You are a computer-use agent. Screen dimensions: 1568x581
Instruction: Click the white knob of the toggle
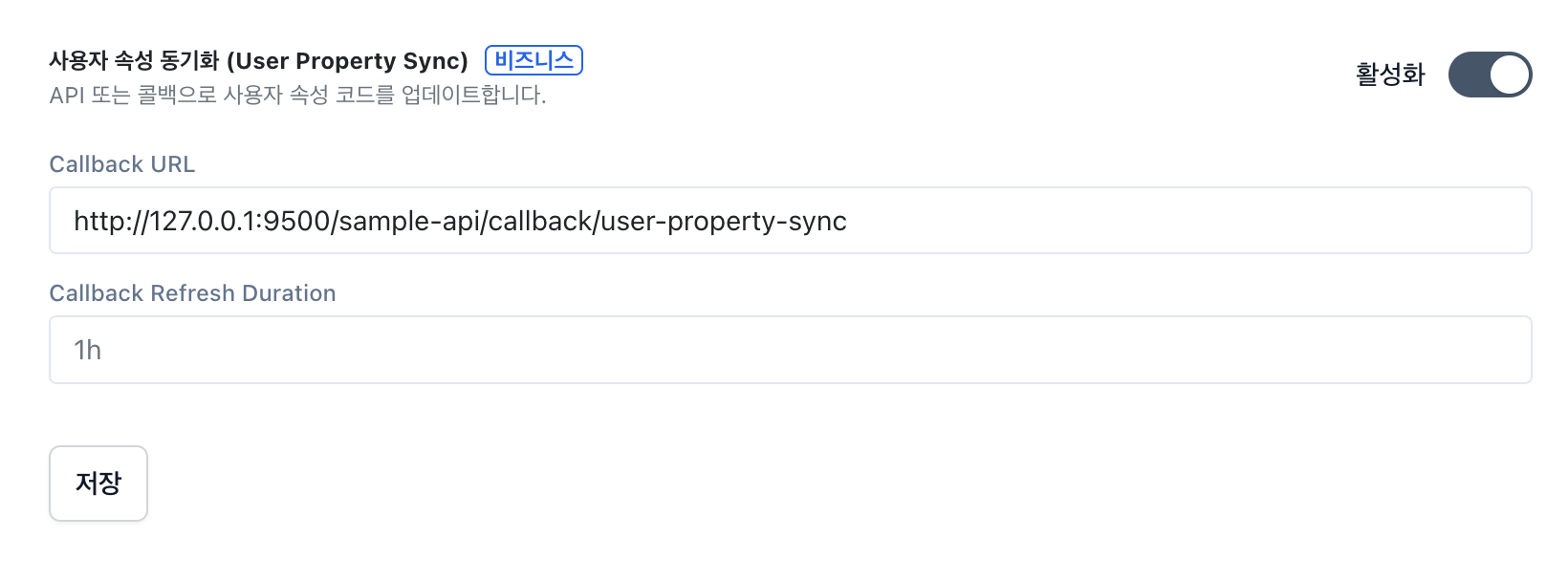(1510, 75)
